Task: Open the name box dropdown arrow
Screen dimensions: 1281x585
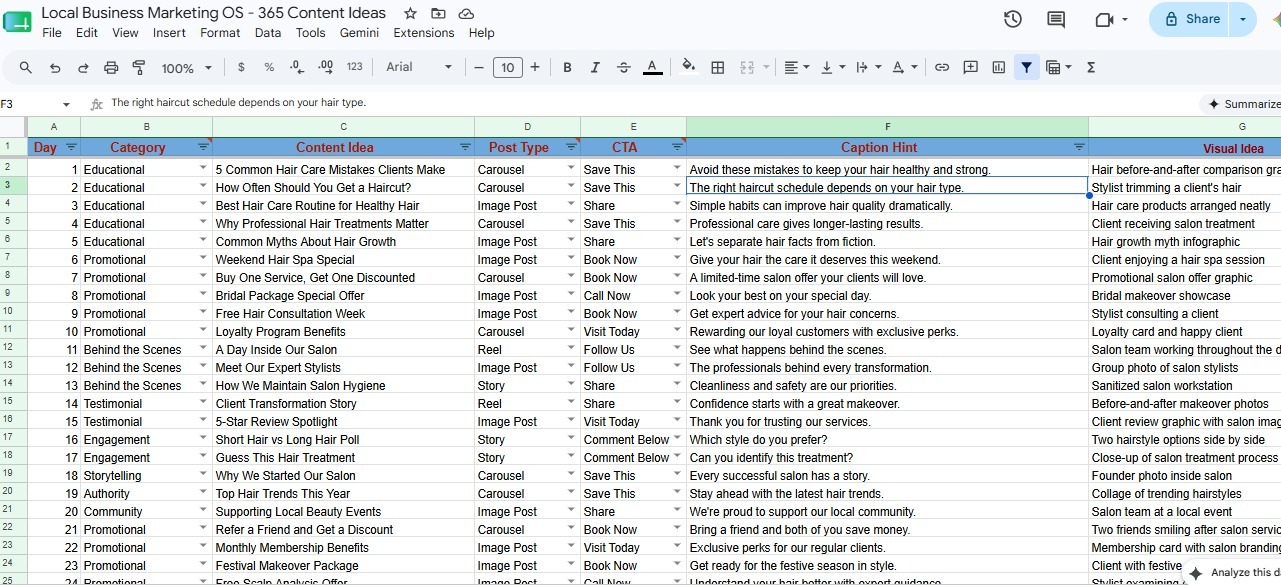Action: click(x=67, y=104)
